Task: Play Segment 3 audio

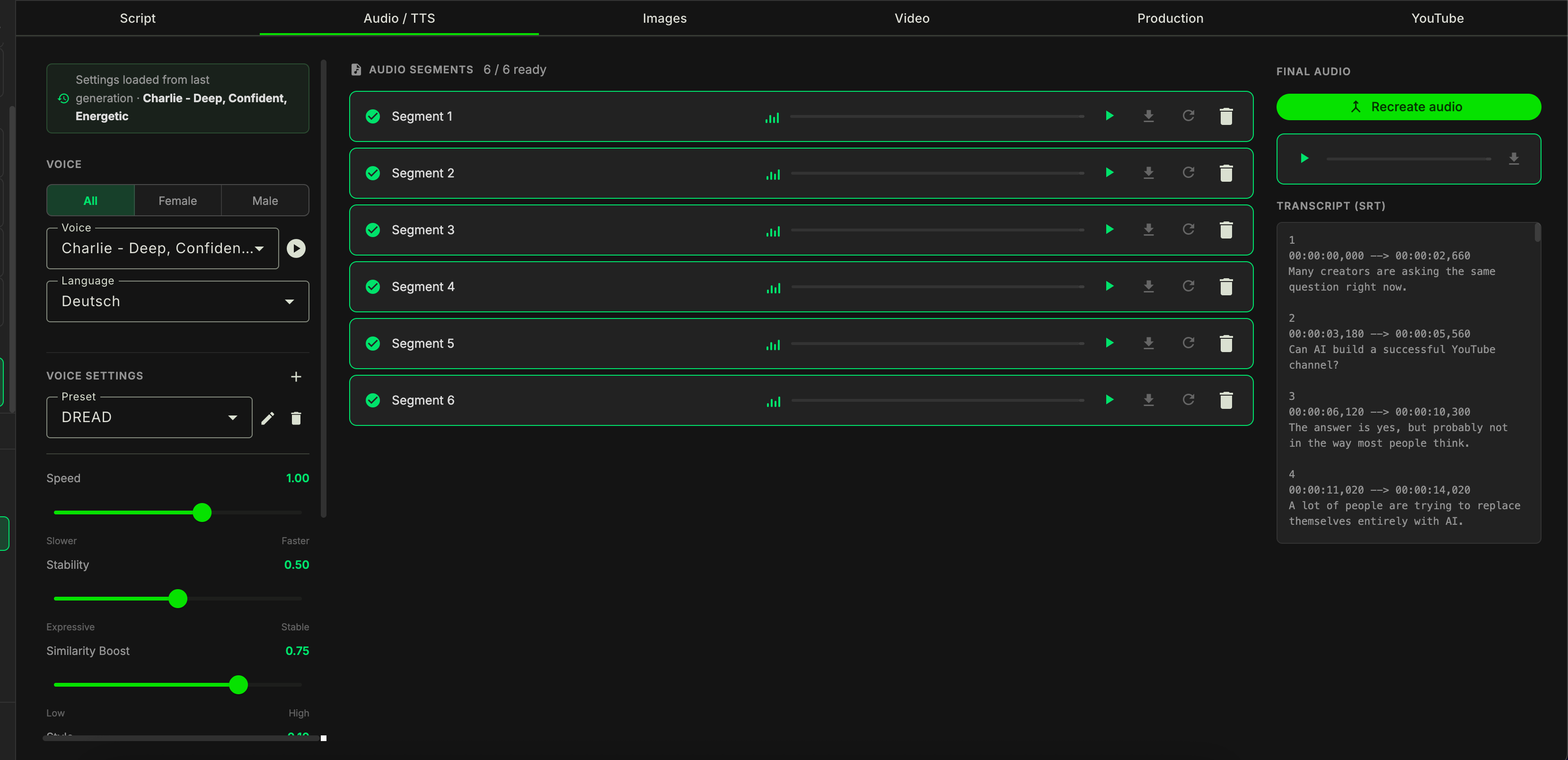Action: point(1109,230)
